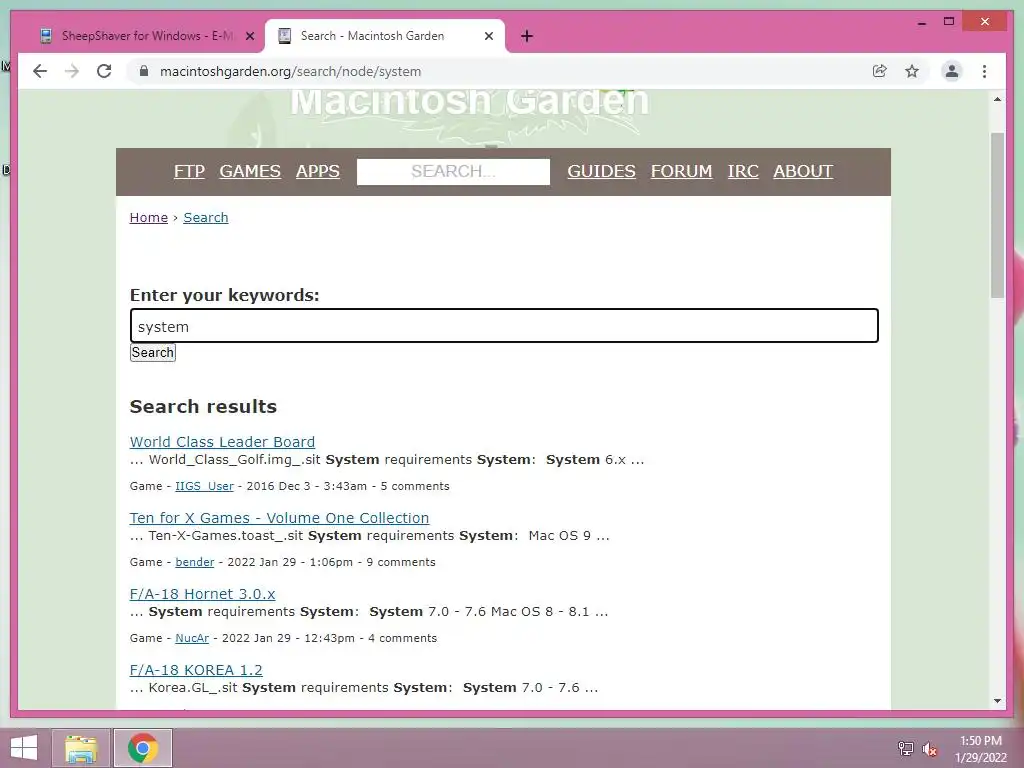Viewport: 1024px width, 768px height.
Task: Click the Home breadcrumb link
Action: pyautogui.click(x=149, y=217)
